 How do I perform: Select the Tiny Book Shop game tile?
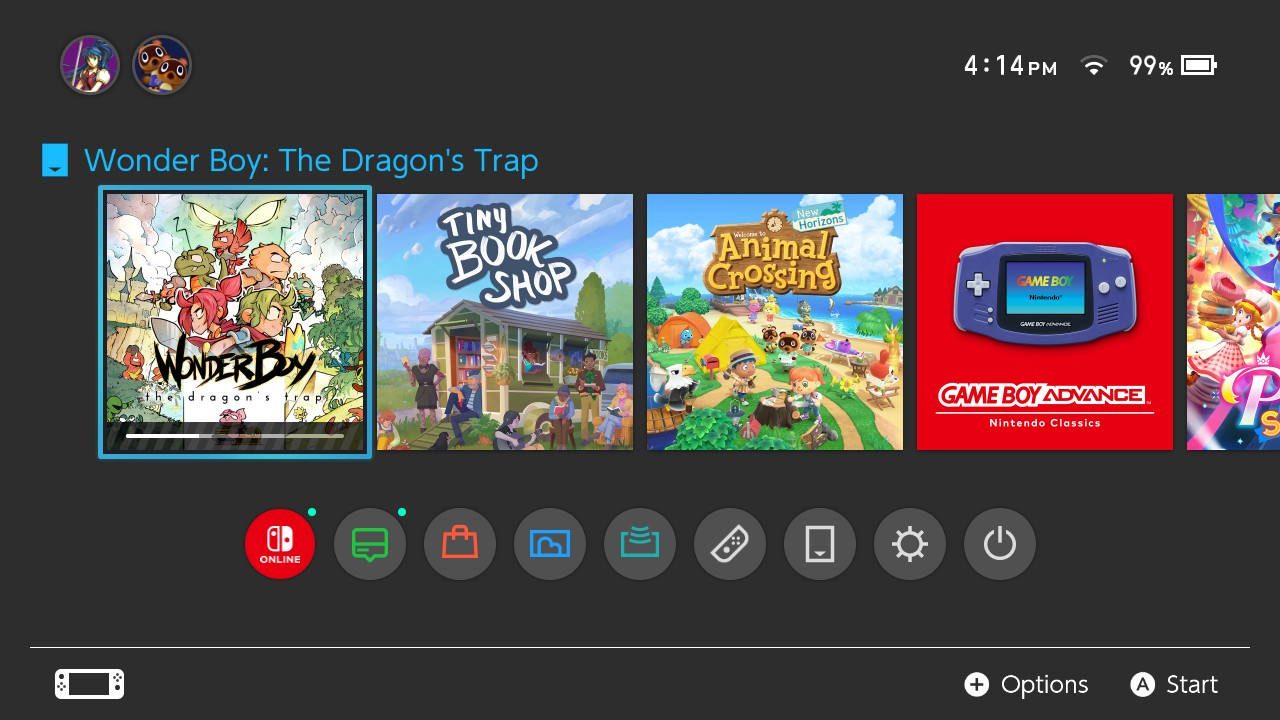click(x=505, y=322)
